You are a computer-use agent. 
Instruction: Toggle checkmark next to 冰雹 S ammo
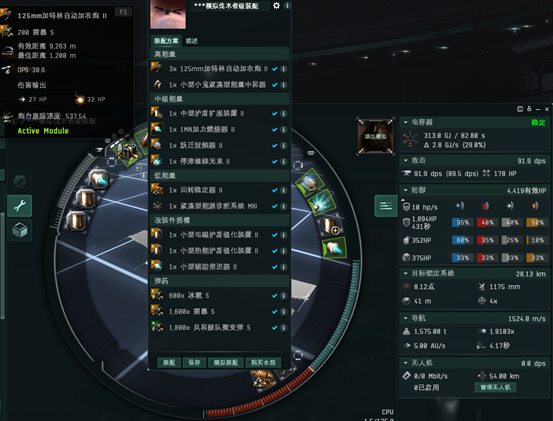click(x=275, y=296)
